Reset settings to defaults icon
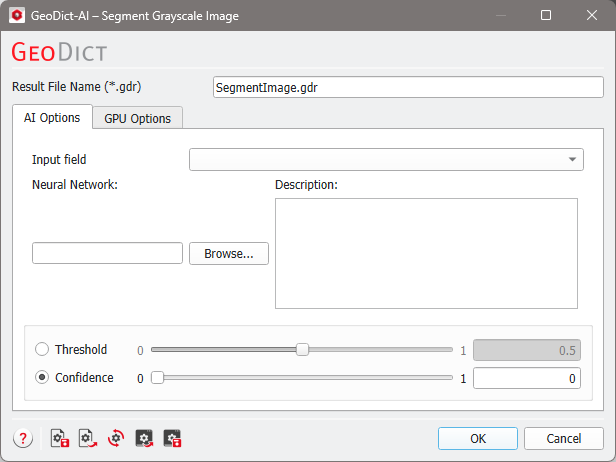 116,438
